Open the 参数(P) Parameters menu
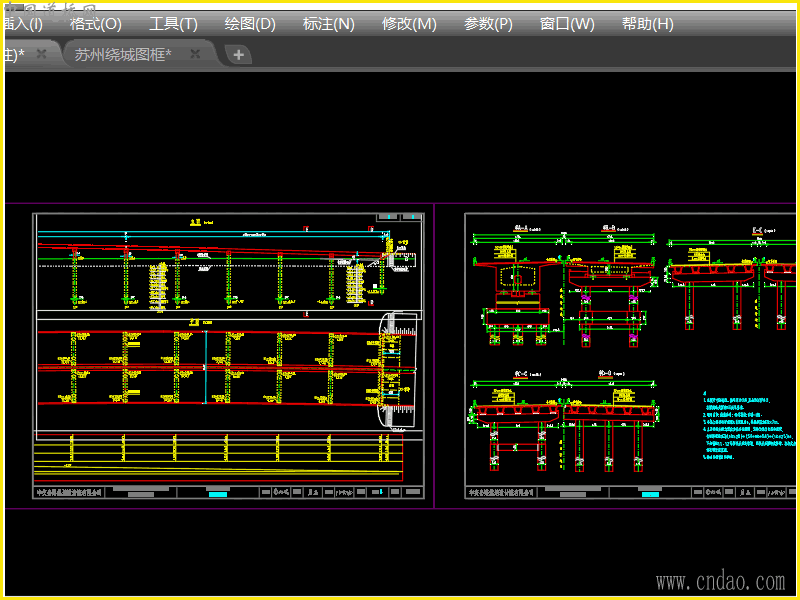 [488, 24]
